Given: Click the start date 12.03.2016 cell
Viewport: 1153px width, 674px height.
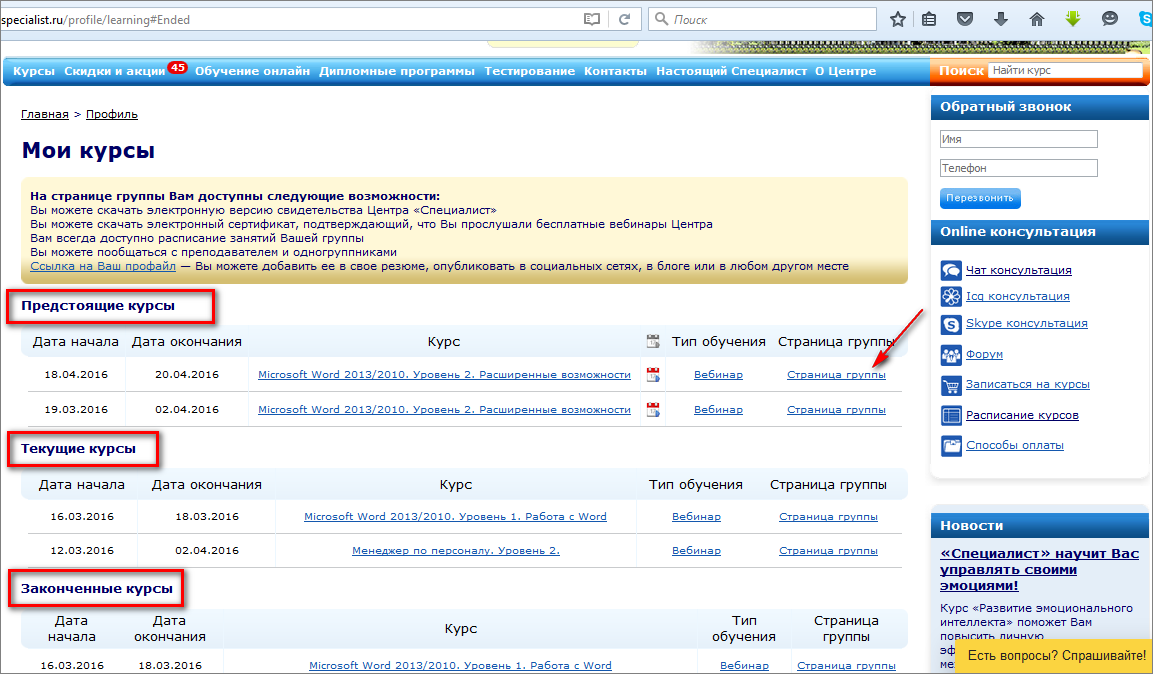Looking at the screenshot, I should point(82,551).
